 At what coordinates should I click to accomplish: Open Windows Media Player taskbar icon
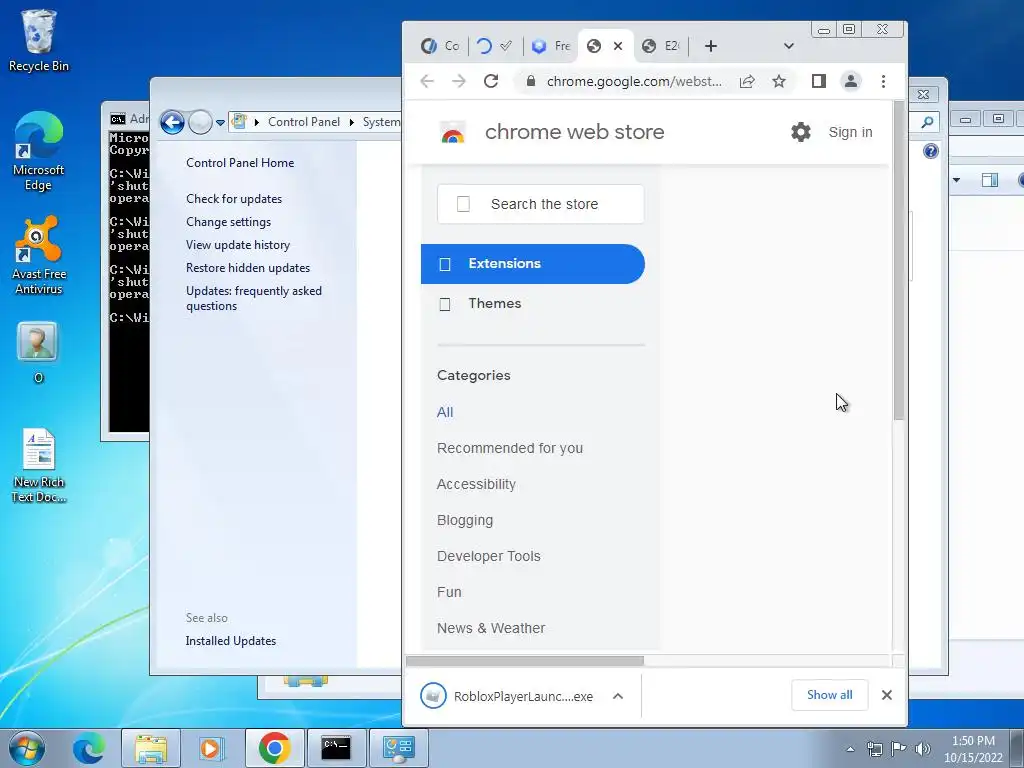tap(211, 748)
